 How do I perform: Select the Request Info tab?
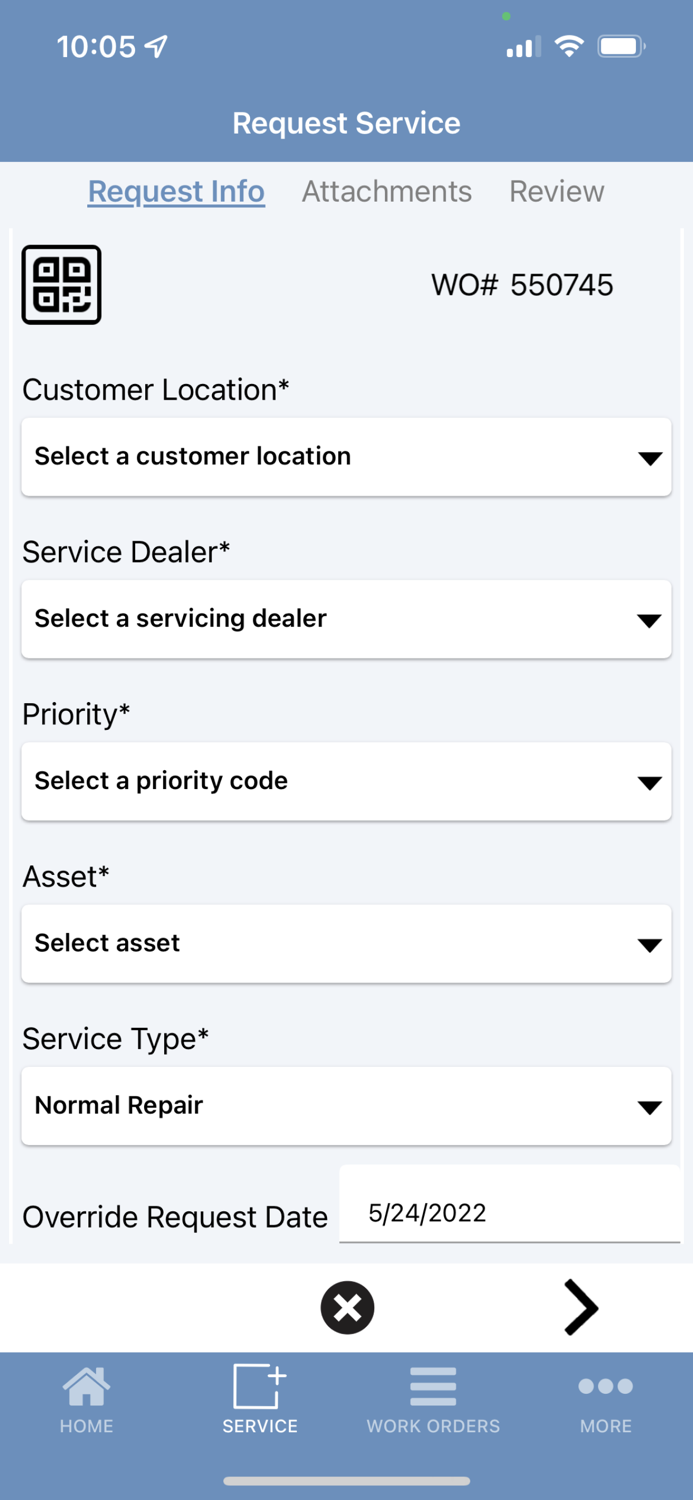176,191
